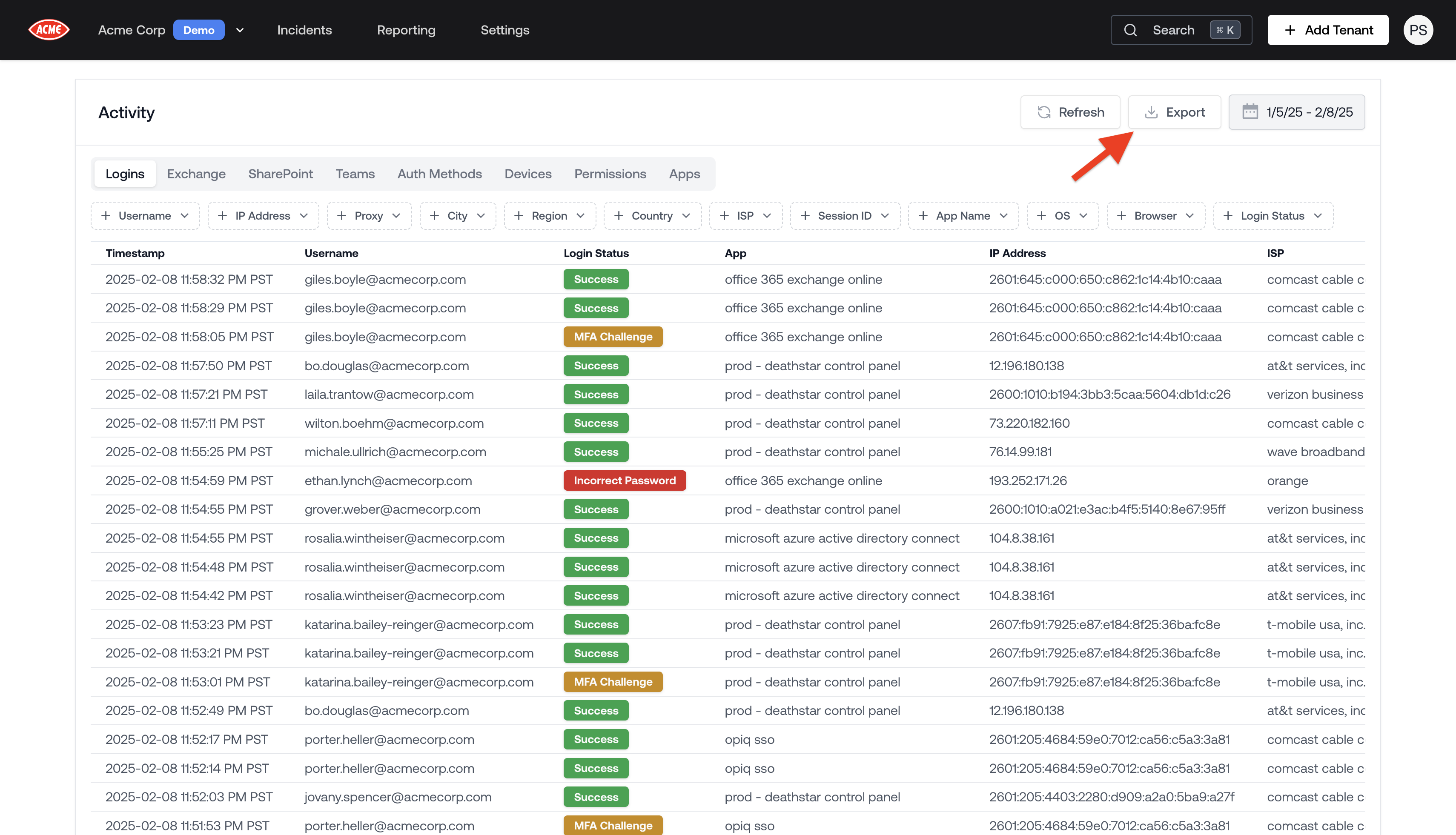Click the Incorrect Password status badge
The height and width of the screenshot is (835, 1456).
[x=624, y=480]
